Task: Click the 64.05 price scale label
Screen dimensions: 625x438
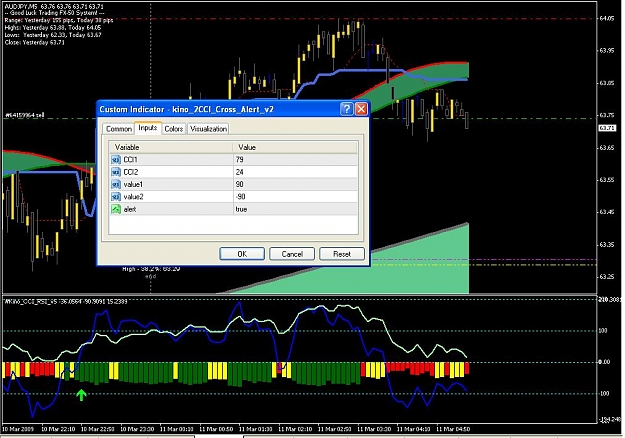Action: 607,18
